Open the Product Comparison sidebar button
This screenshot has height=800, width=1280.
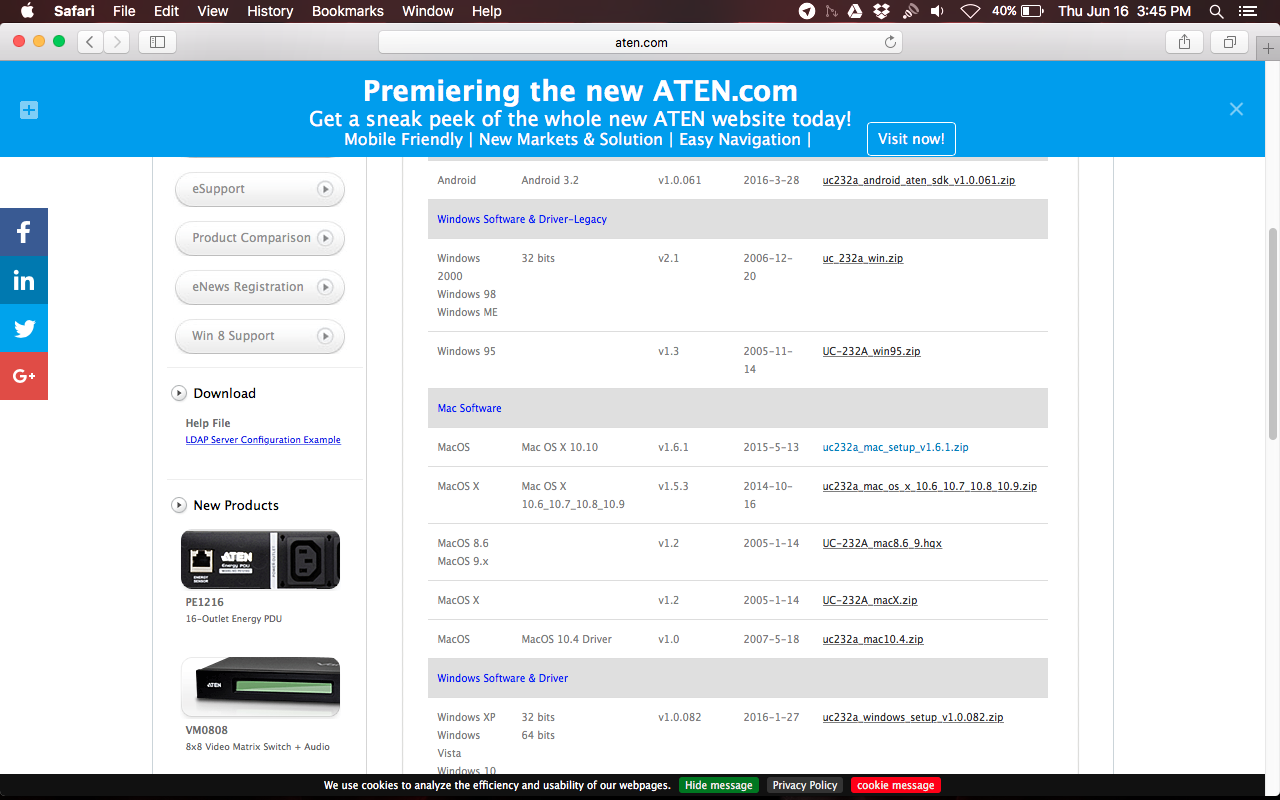point(260,238)
